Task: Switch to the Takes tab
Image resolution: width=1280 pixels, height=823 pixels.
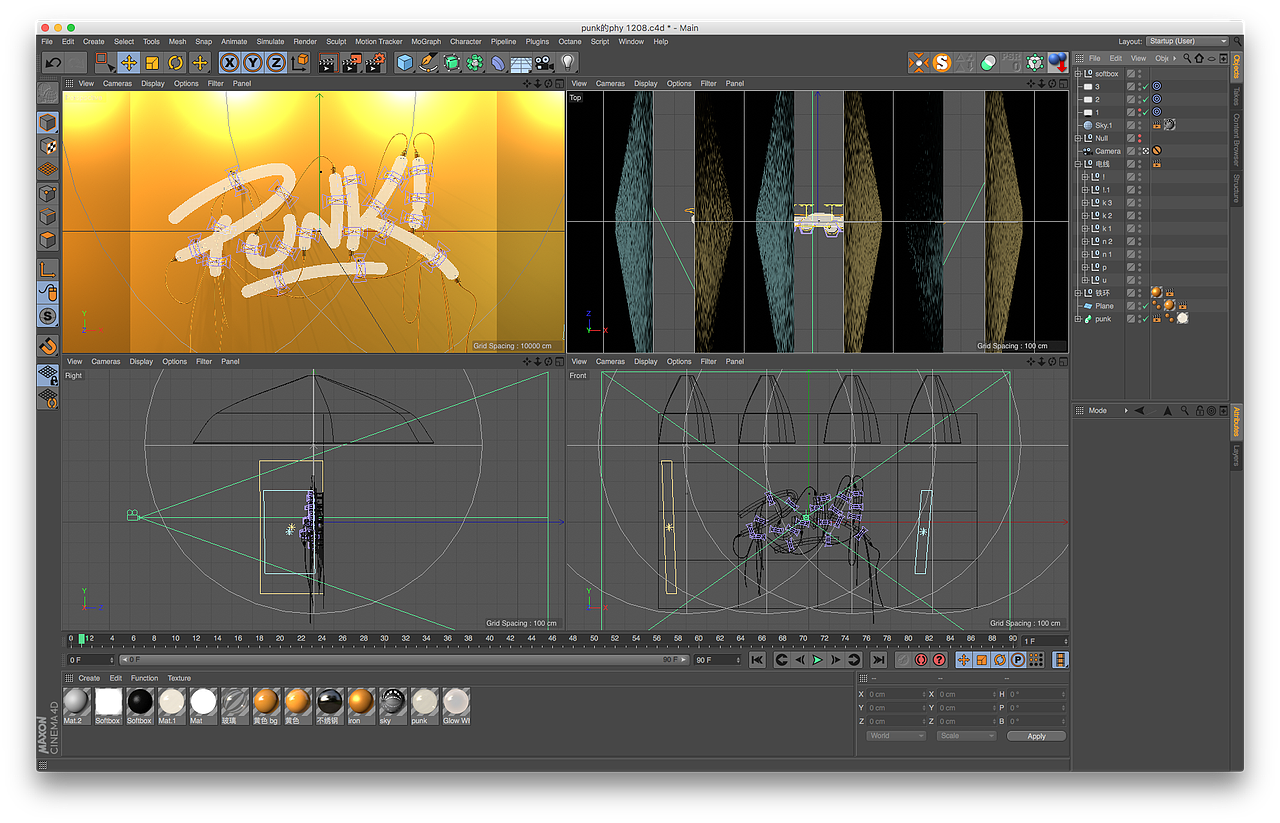Action: [x=1236, y=96]
